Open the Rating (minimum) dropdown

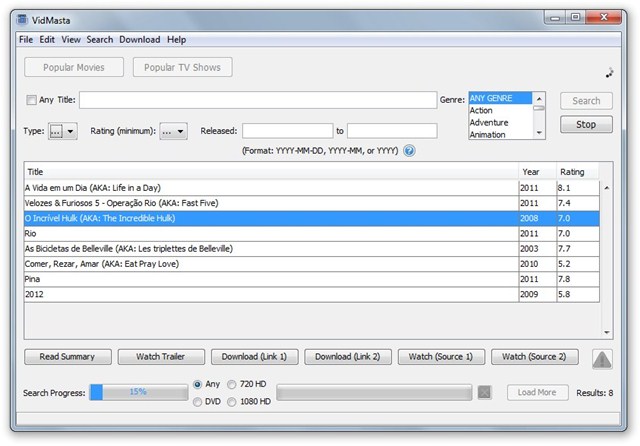coord(173,131)
